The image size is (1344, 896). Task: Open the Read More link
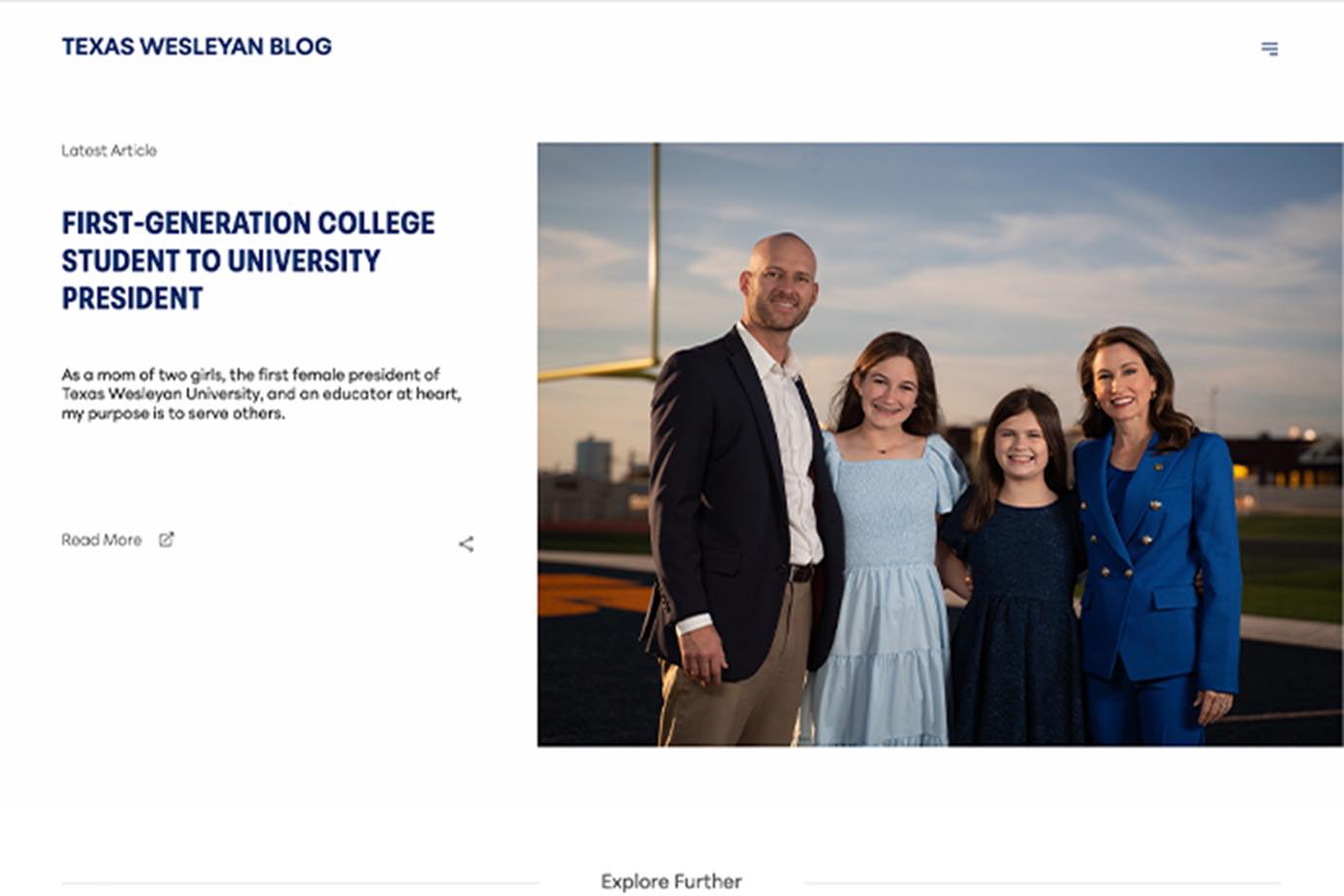[101, 540]
